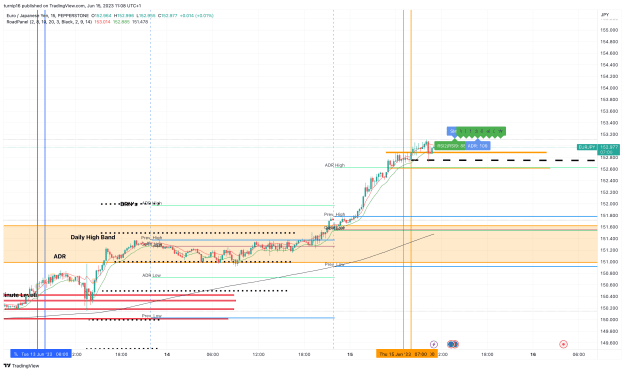Click the blue economic event icons cluster
Image resolution: width=625 pixels, height=372 pixels.
coord(453,344)
